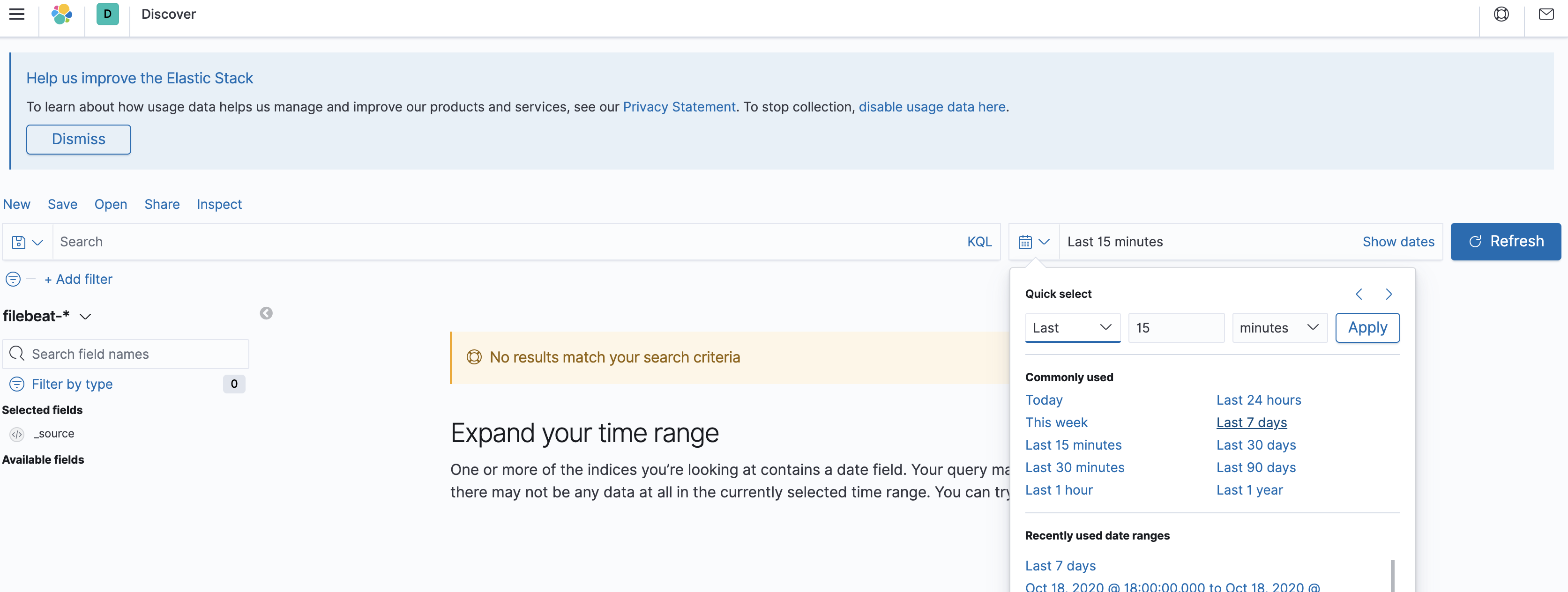Click the filter options circle icon
The width and height of the screenshot is (1568, 592).
(x=13, y=279)
